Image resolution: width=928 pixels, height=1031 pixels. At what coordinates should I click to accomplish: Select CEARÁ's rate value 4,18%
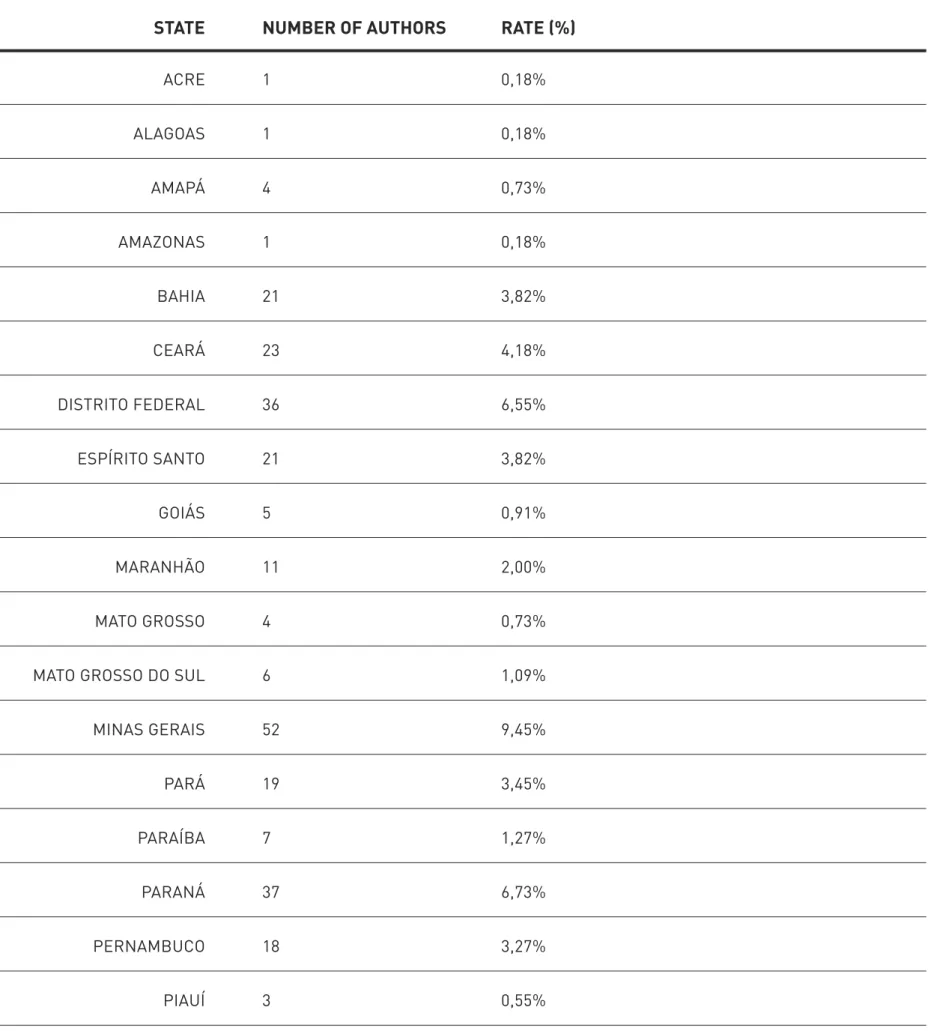click(x=523, y=350)
